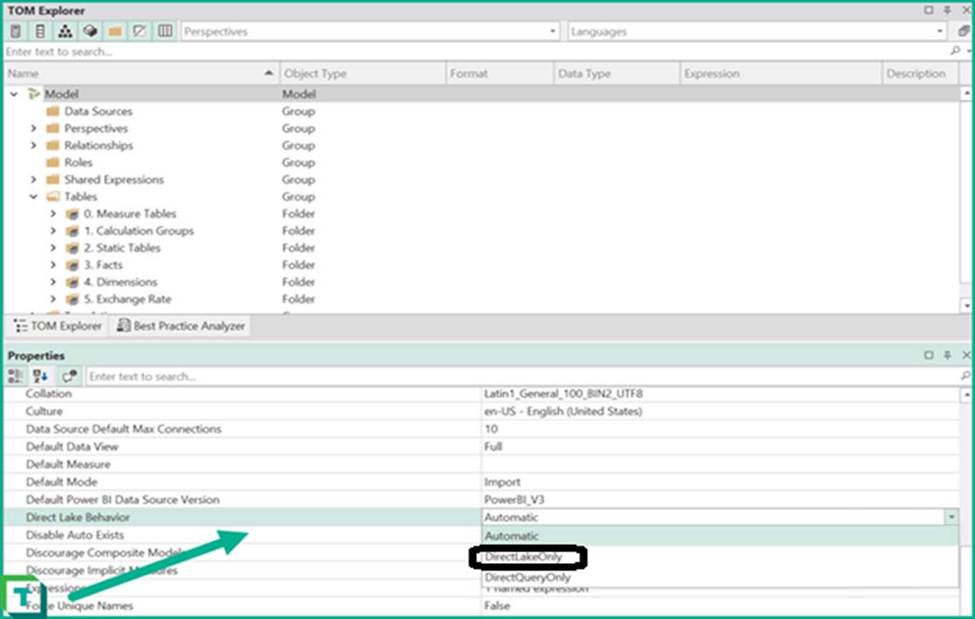Select the Default Mode property row

tap(482, 482)
